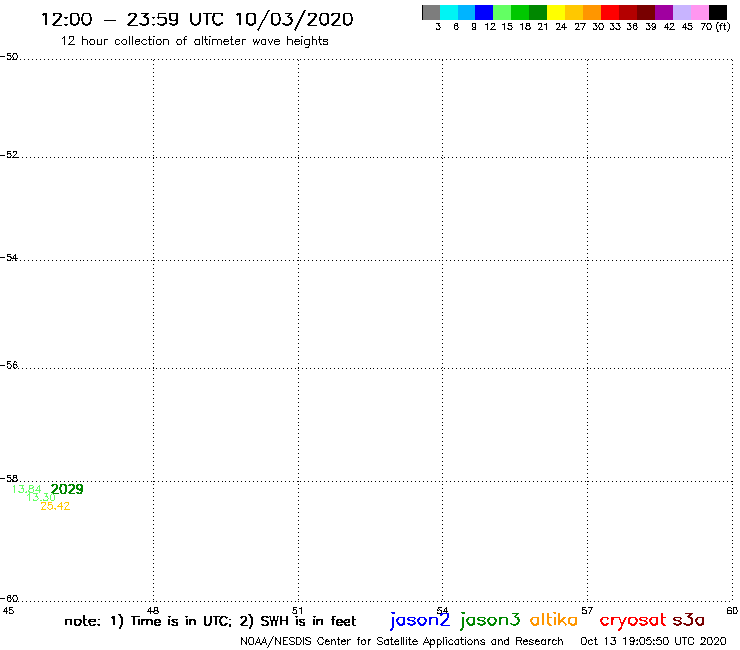Viewport: 740px width, 650px height.
Task: Click the wave height value 13.84
Action: click(26, 489)
